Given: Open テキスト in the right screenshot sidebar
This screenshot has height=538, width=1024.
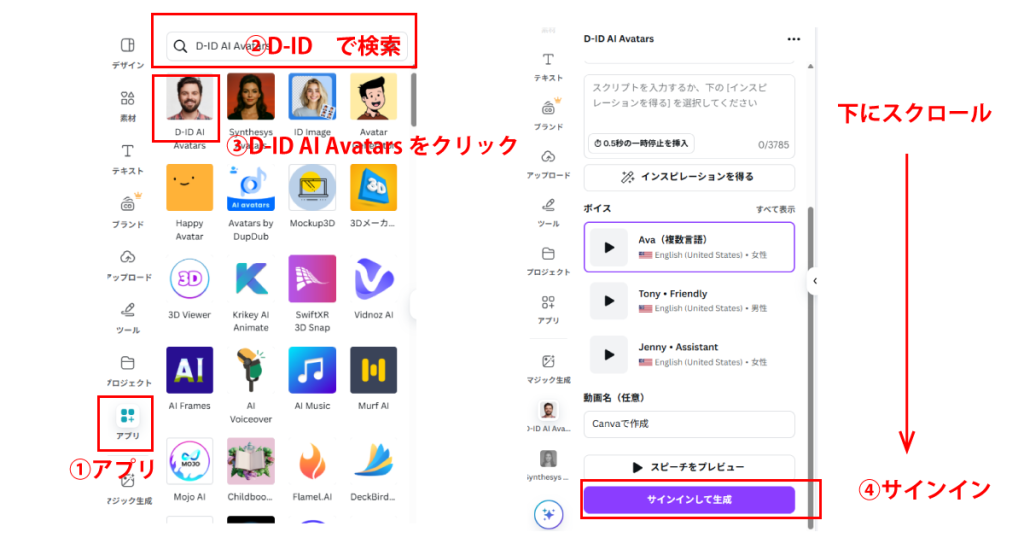Looking at the screenshot, I should 548,67.
